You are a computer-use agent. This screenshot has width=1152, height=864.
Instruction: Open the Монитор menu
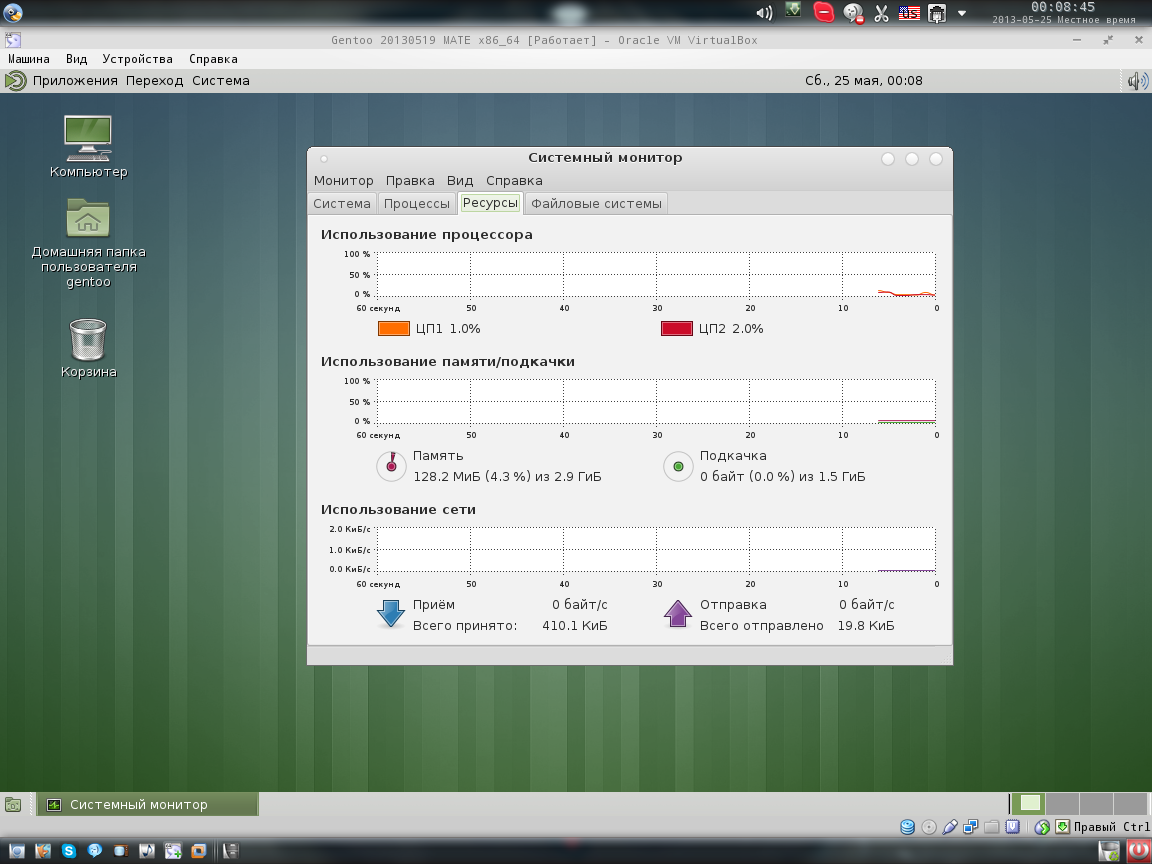click(x=343, y=181)
